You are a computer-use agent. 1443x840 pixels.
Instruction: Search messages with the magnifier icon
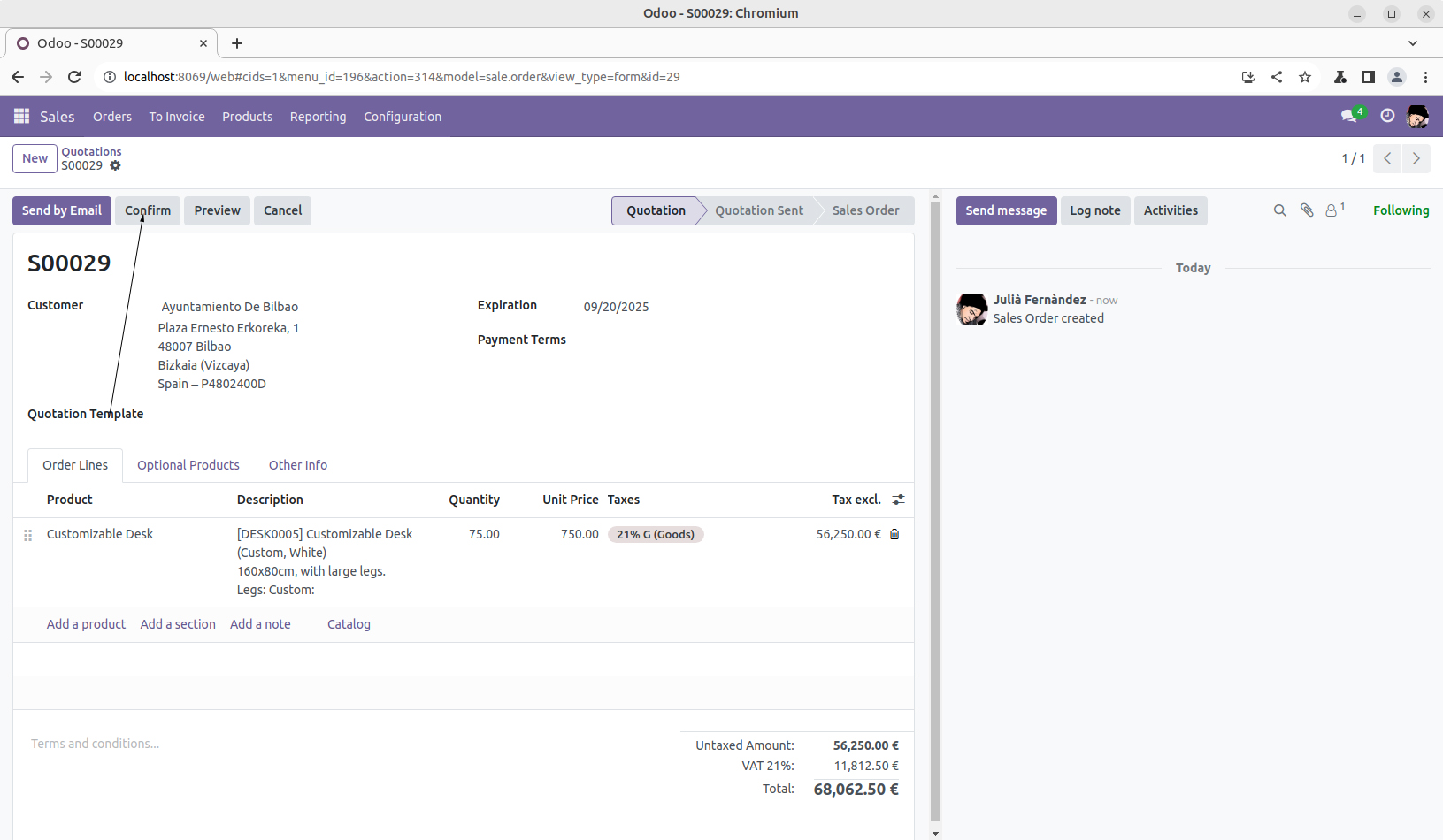point(1279,210)
